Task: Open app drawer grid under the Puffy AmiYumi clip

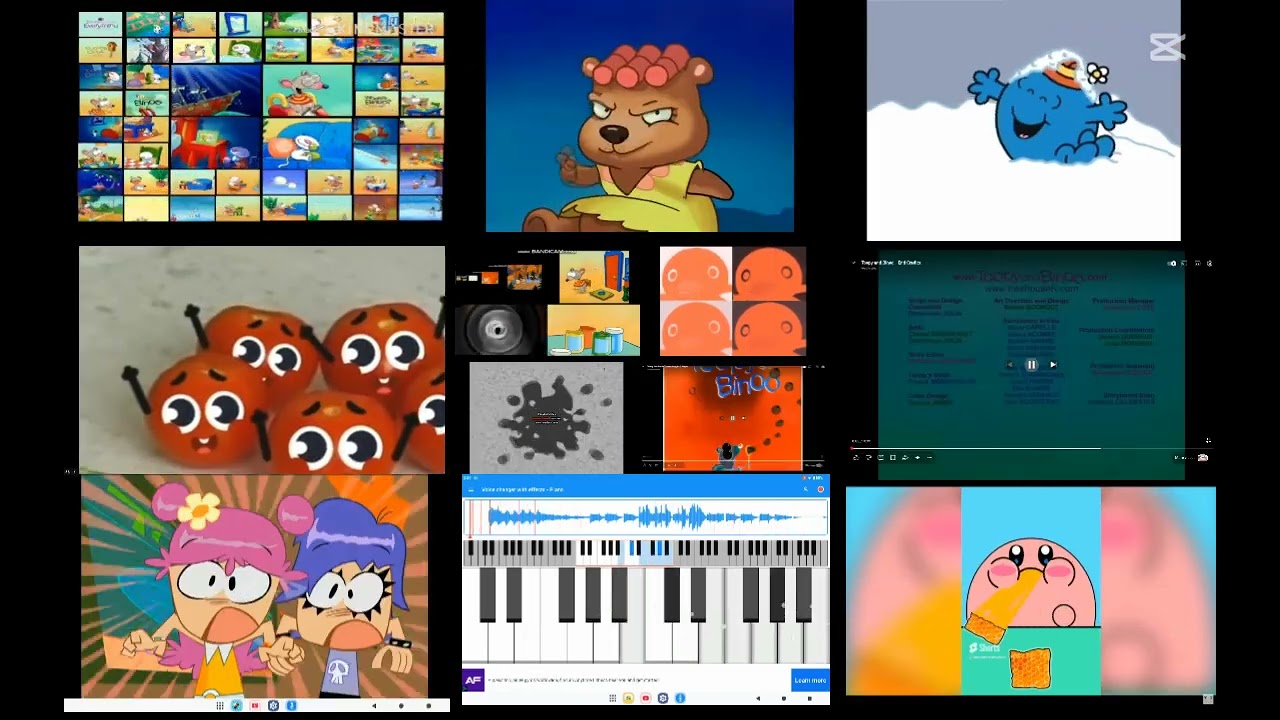Action: [220, 706]
